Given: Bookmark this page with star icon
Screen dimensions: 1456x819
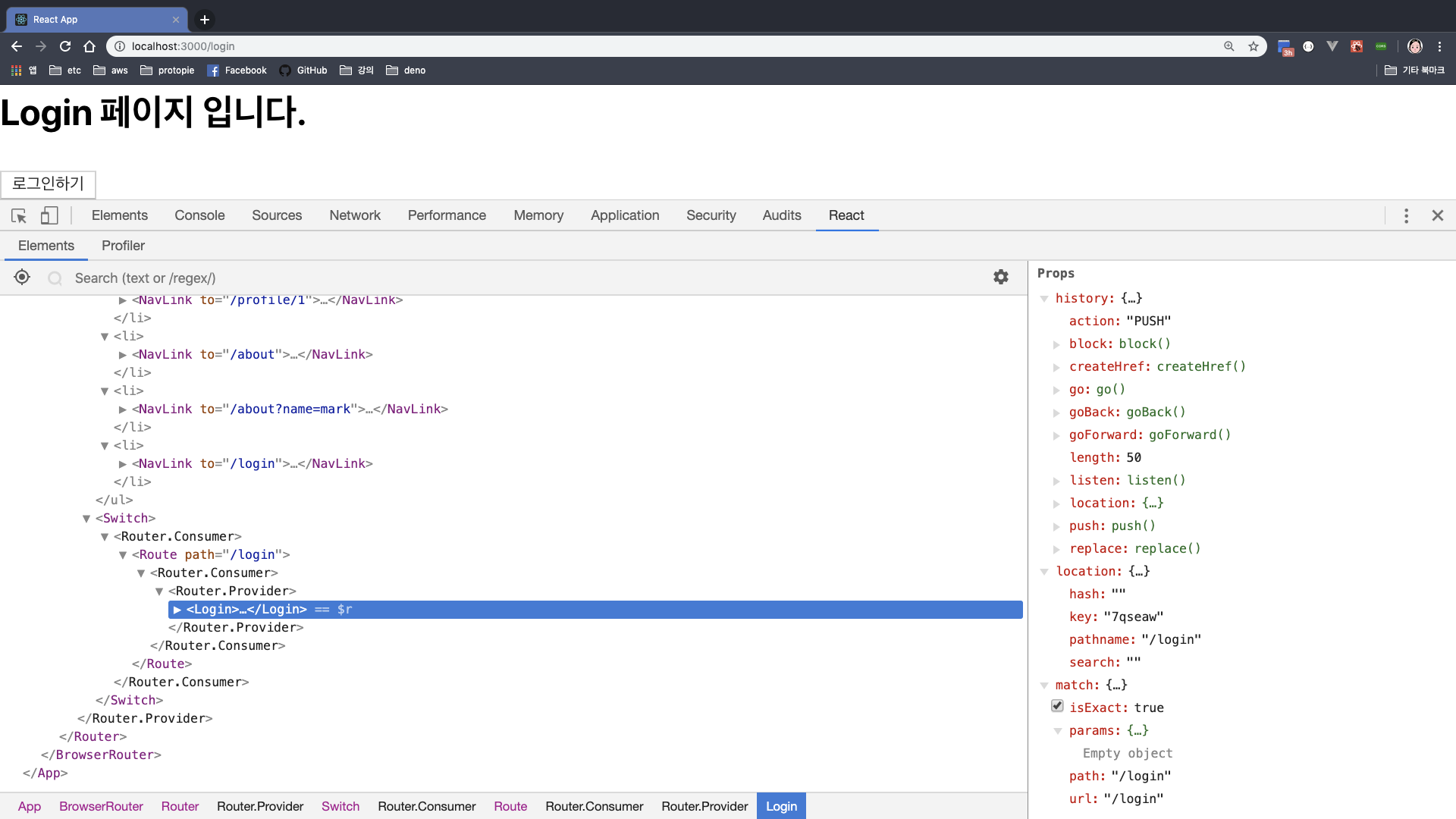Looking at the screenshot, I should (x=1254, y=46).
